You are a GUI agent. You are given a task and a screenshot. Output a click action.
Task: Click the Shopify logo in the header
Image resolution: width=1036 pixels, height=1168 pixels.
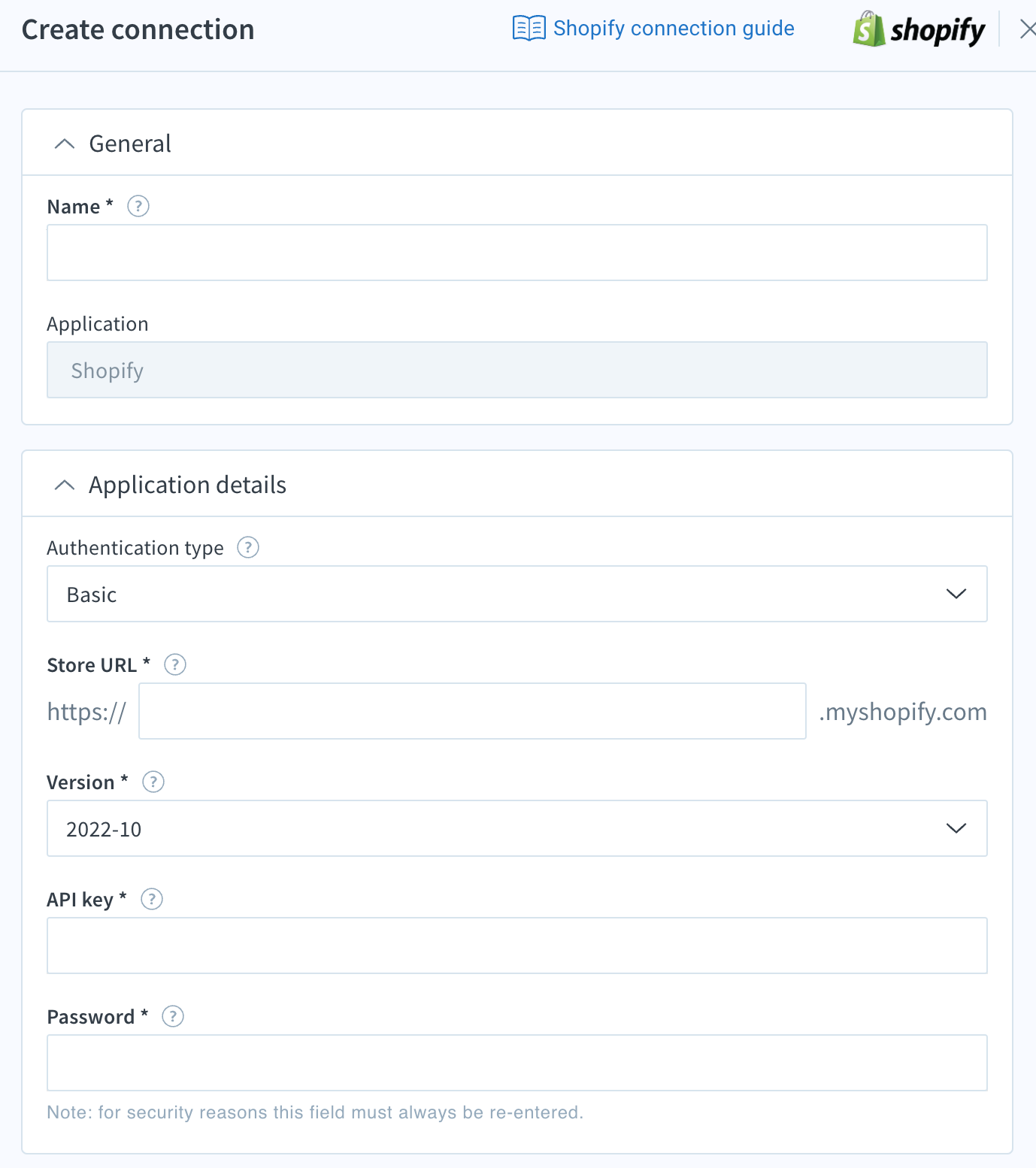919,29
